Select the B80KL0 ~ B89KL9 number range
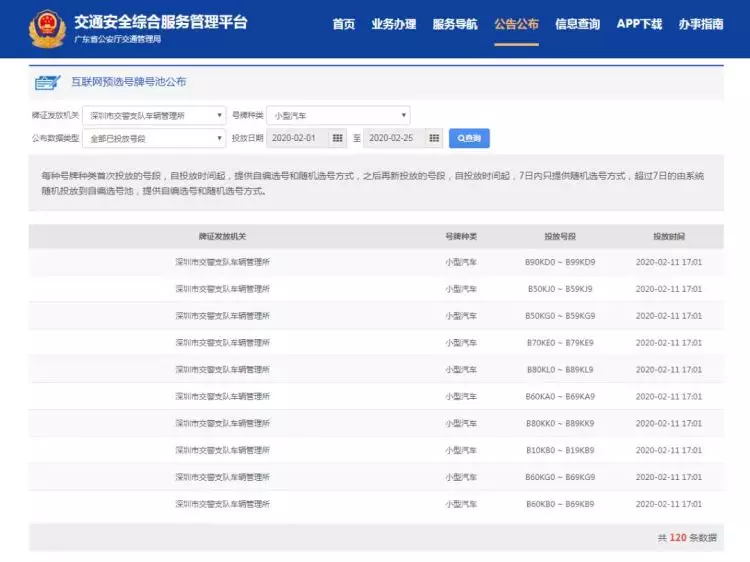Image resolution: width=750 pixels, height=562 pixels. point(560,370)
